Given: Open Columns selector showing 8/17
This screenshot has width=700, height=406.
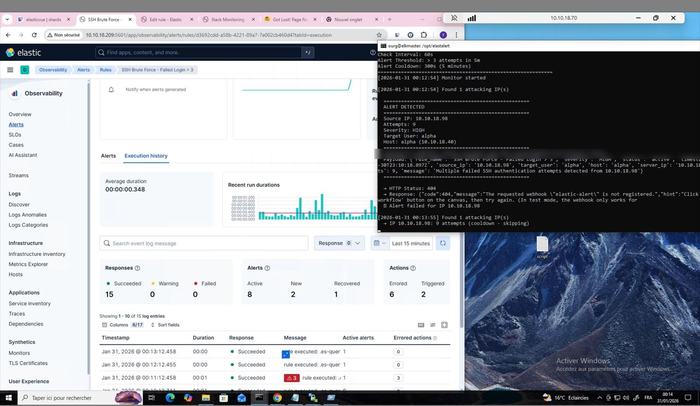Looking at the screenshot, I should (x=123, y=325).
